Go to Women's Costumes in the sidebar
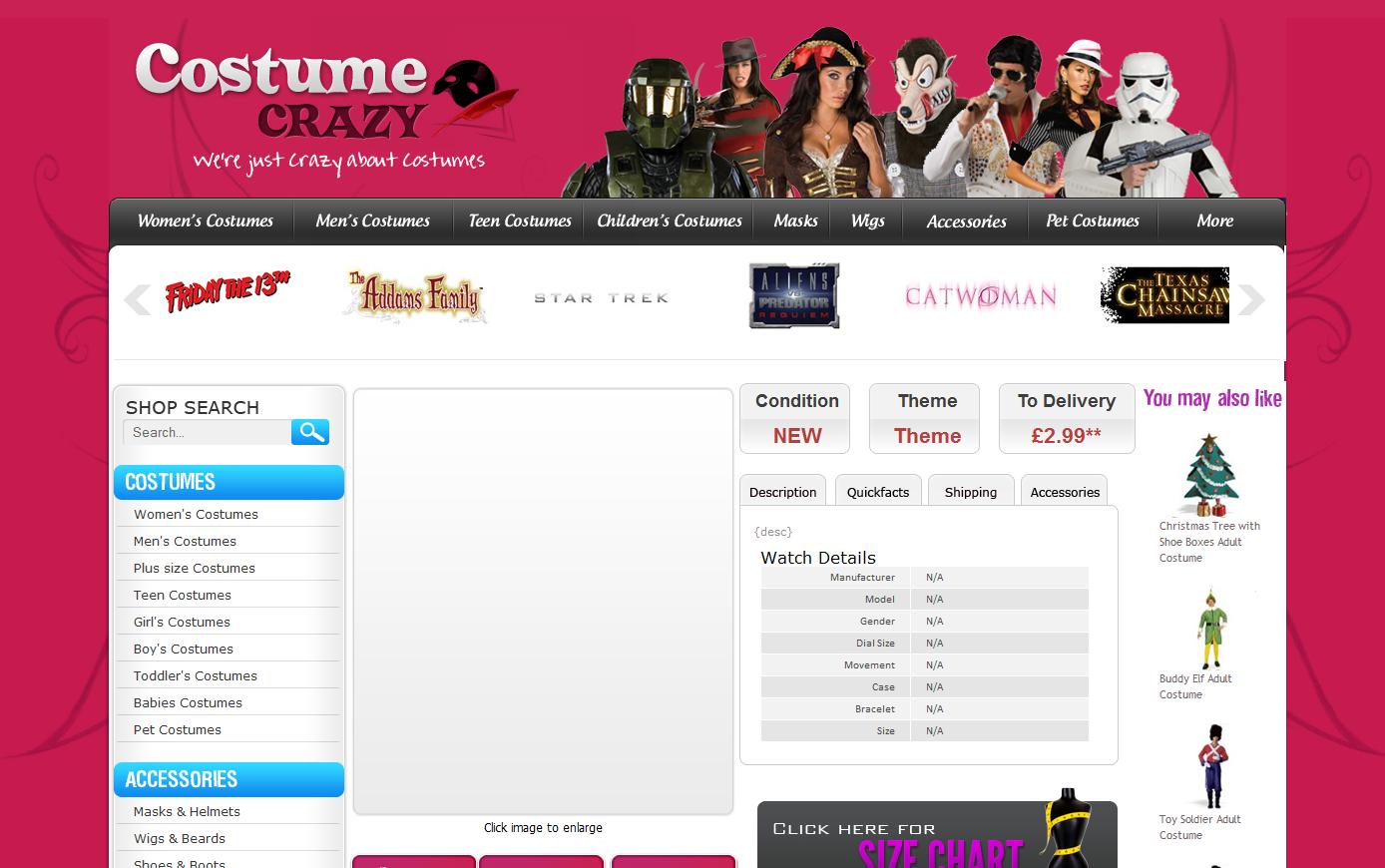 point(196,514)
